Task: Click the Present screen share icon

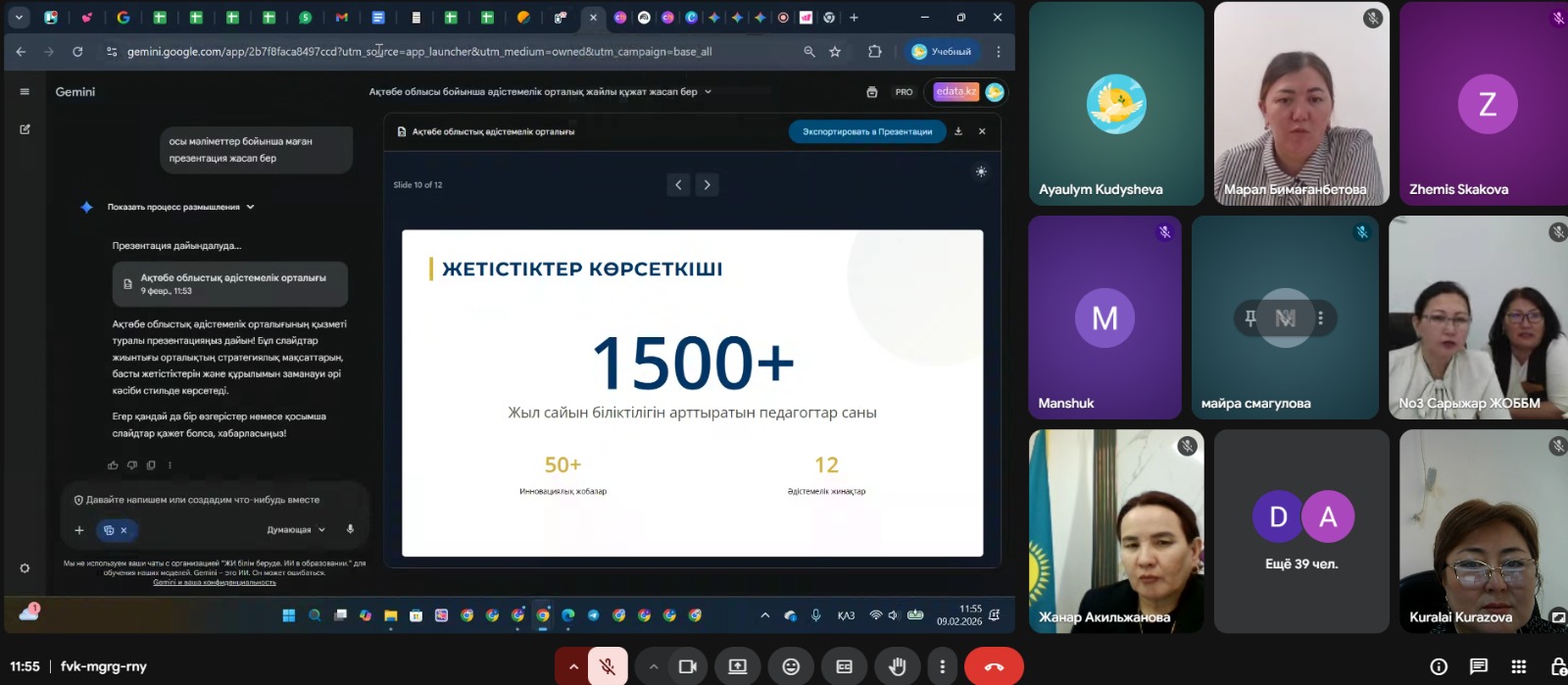Action: 738,666
